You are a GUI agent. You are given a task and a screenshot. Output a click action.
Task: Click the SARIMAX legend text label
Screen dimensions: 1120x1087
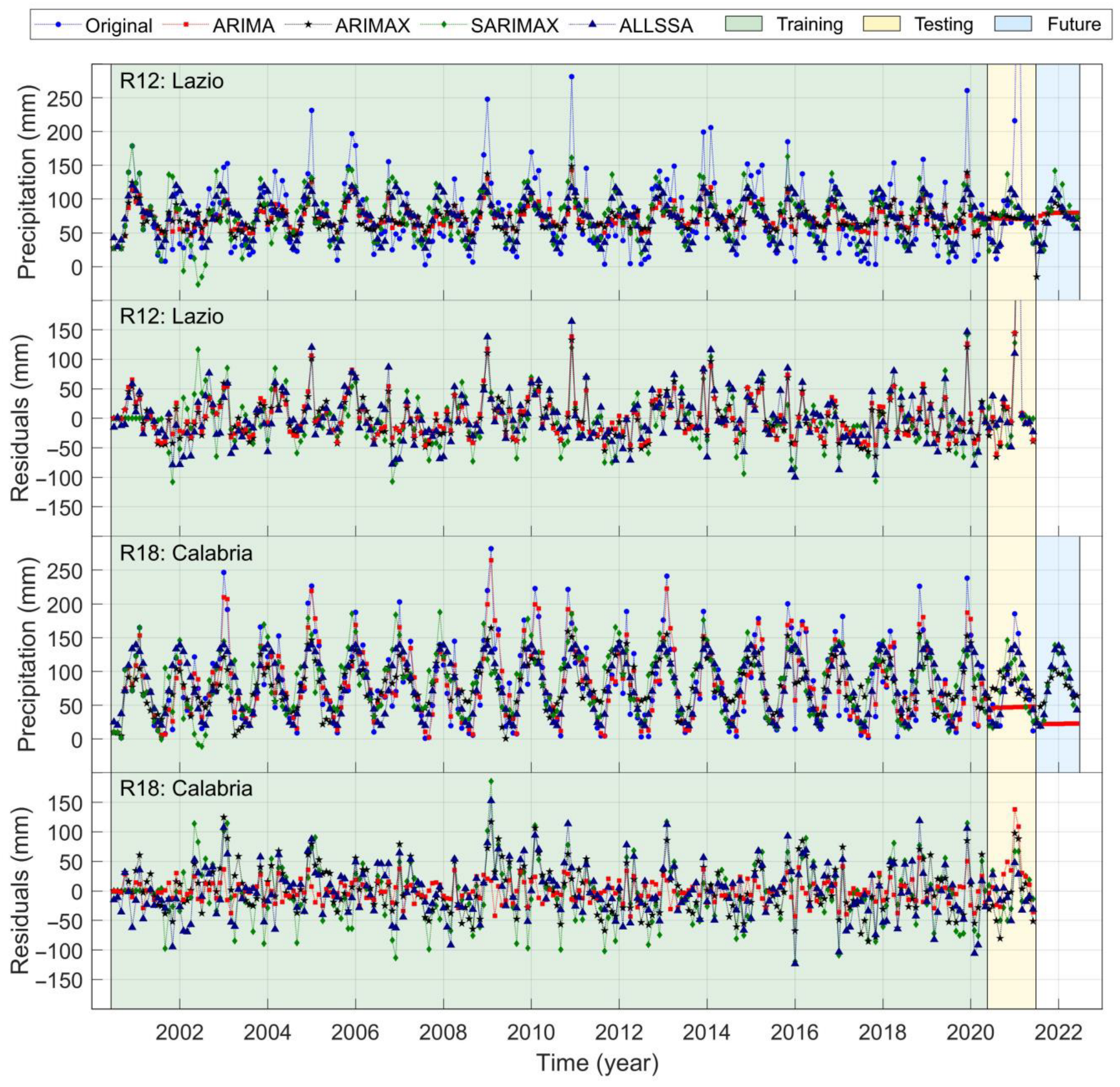[514, 26]
